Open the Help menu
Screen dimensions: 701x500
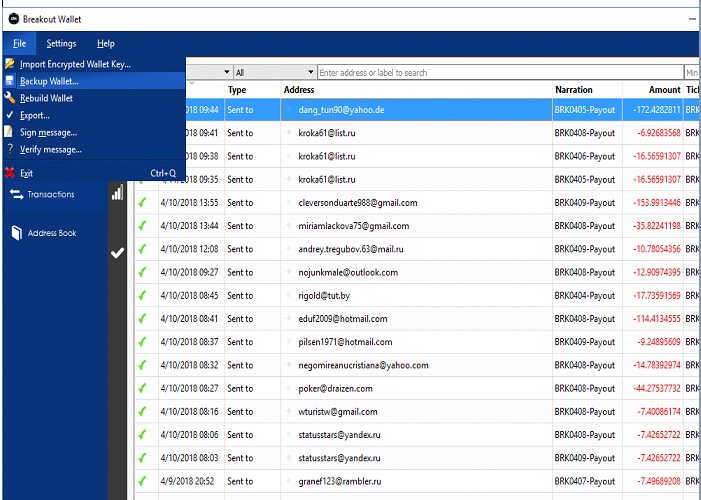106,43
